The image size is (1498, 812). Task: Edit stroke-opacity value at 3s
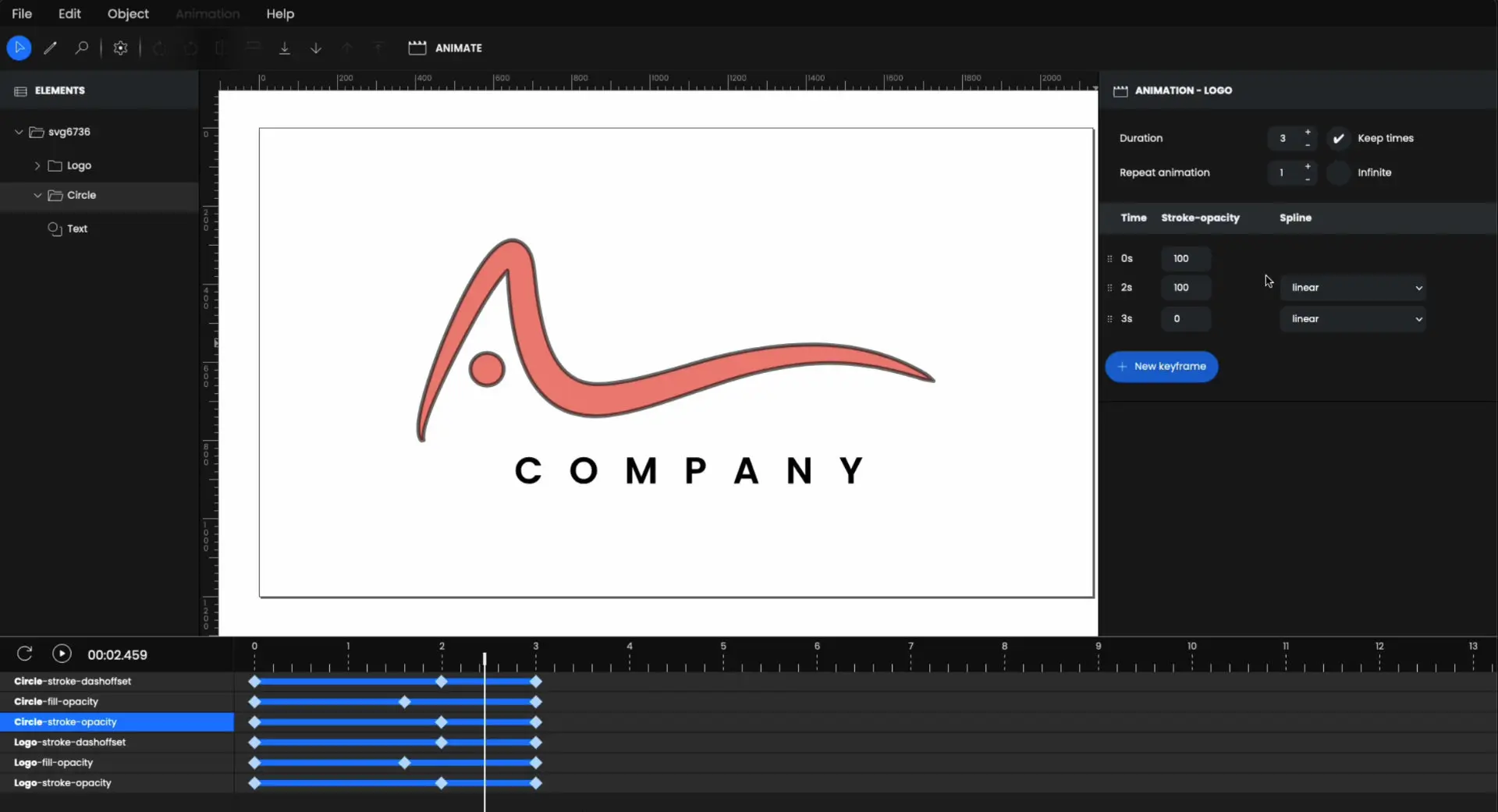tap(1185, 318)
